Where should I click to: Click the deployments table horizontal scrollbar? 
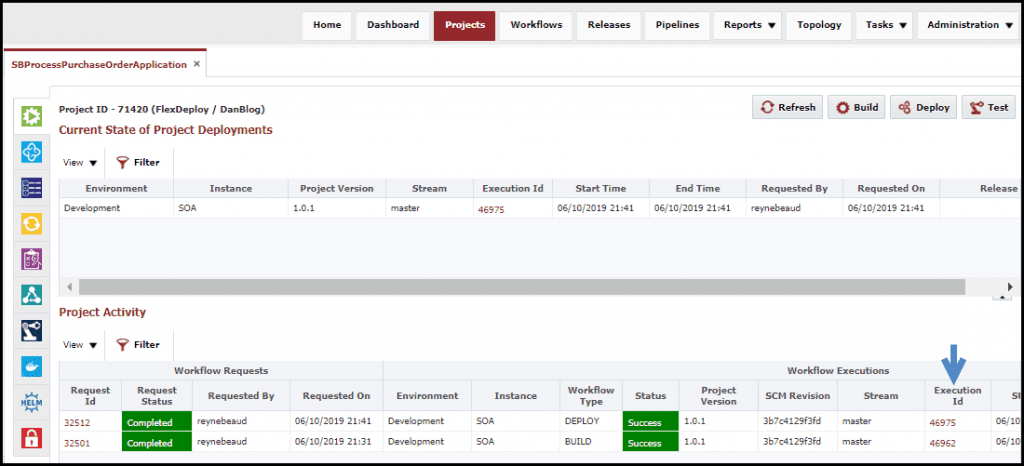520,287
